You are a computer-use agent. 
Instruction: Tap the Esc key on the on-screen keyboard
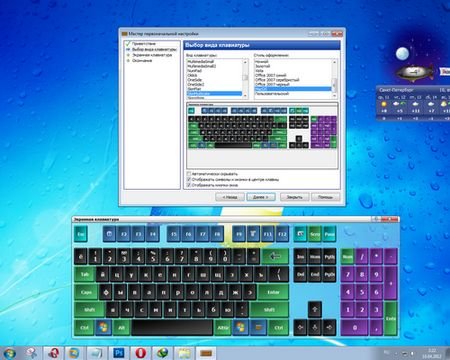pos(80,234)
